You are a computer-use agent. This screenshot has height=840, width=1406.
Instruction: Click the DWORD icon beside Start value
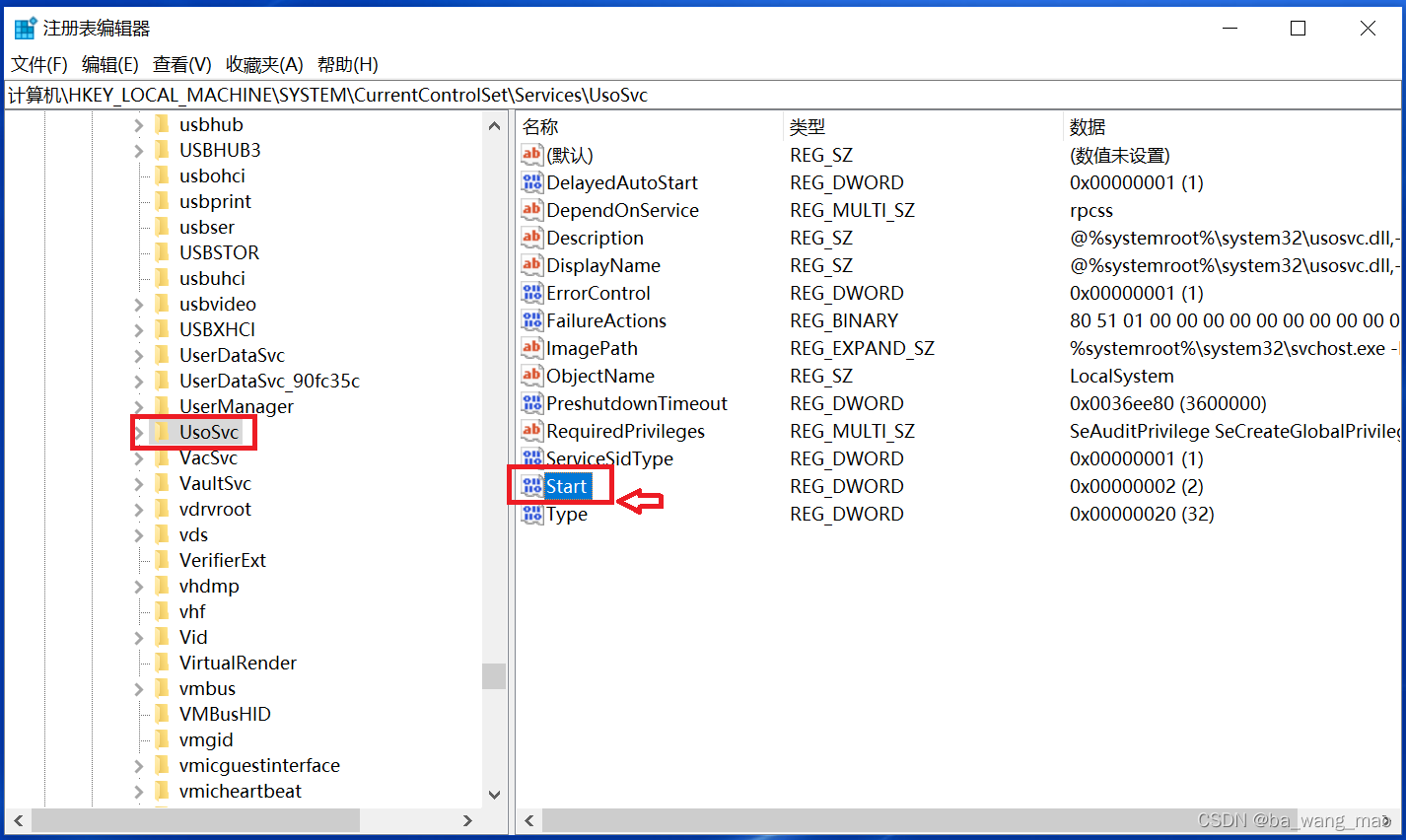pos(532,485)
